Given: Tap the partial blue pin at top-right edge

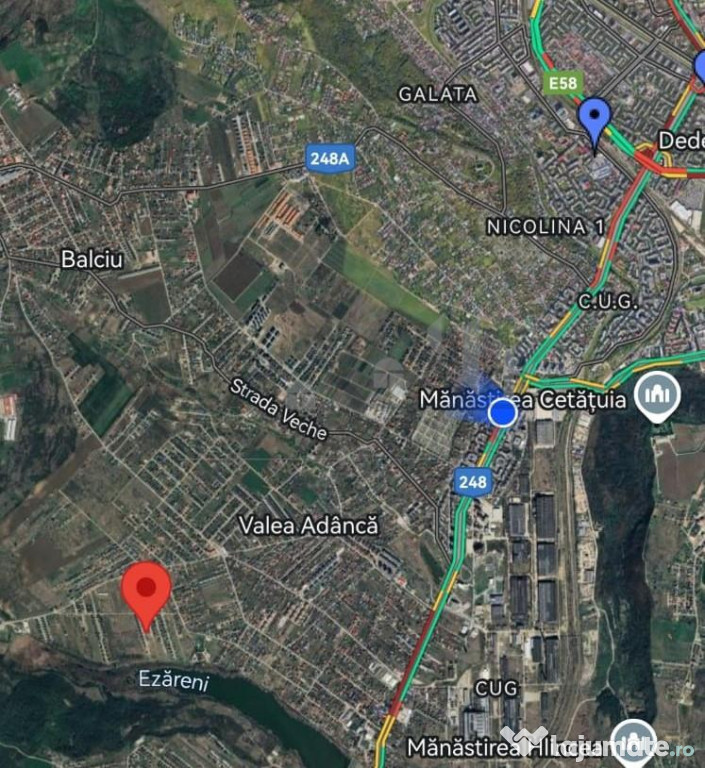Looking at the screenshot, I should 700,67.
